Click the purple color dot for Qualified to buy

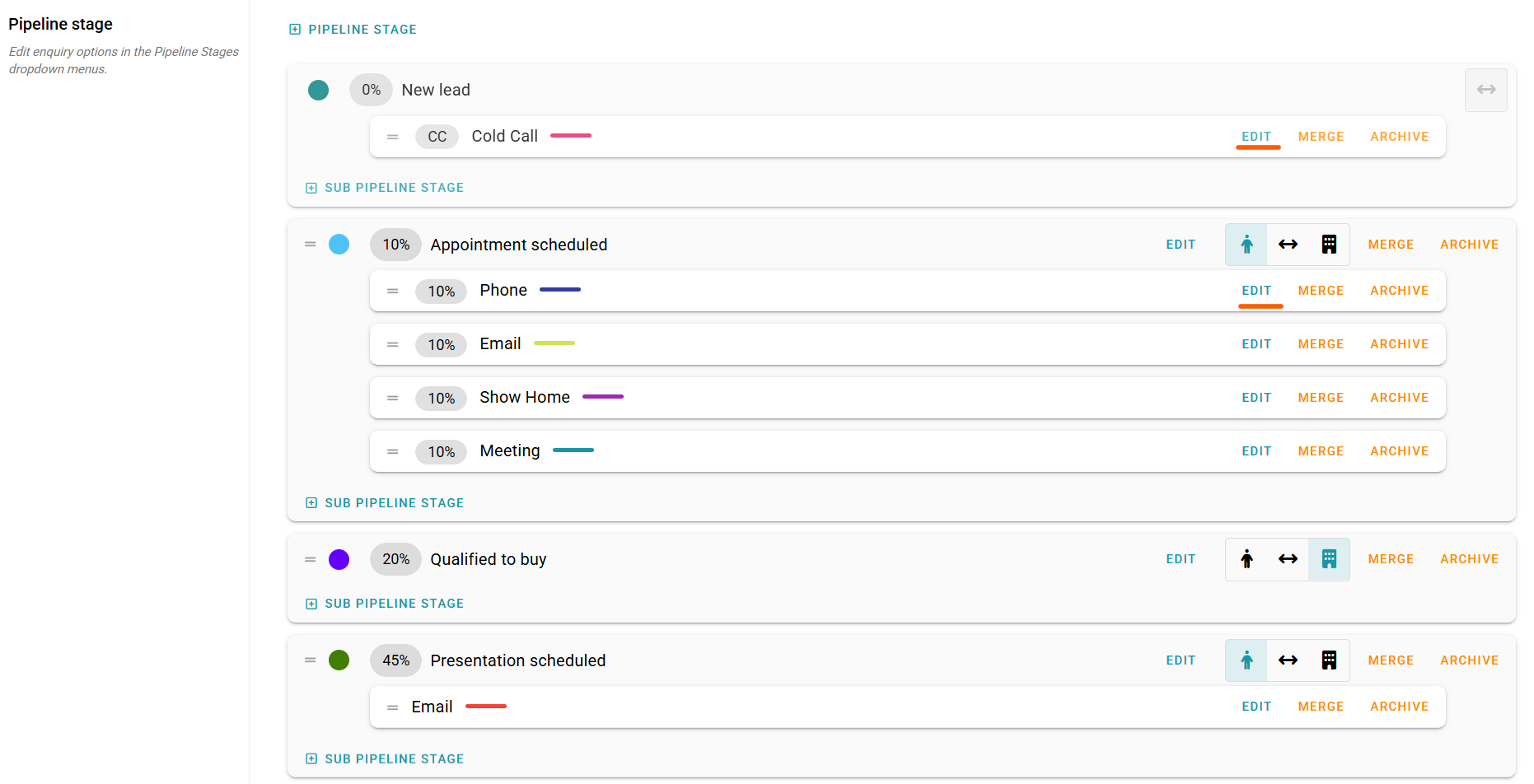tap(339, 559)
